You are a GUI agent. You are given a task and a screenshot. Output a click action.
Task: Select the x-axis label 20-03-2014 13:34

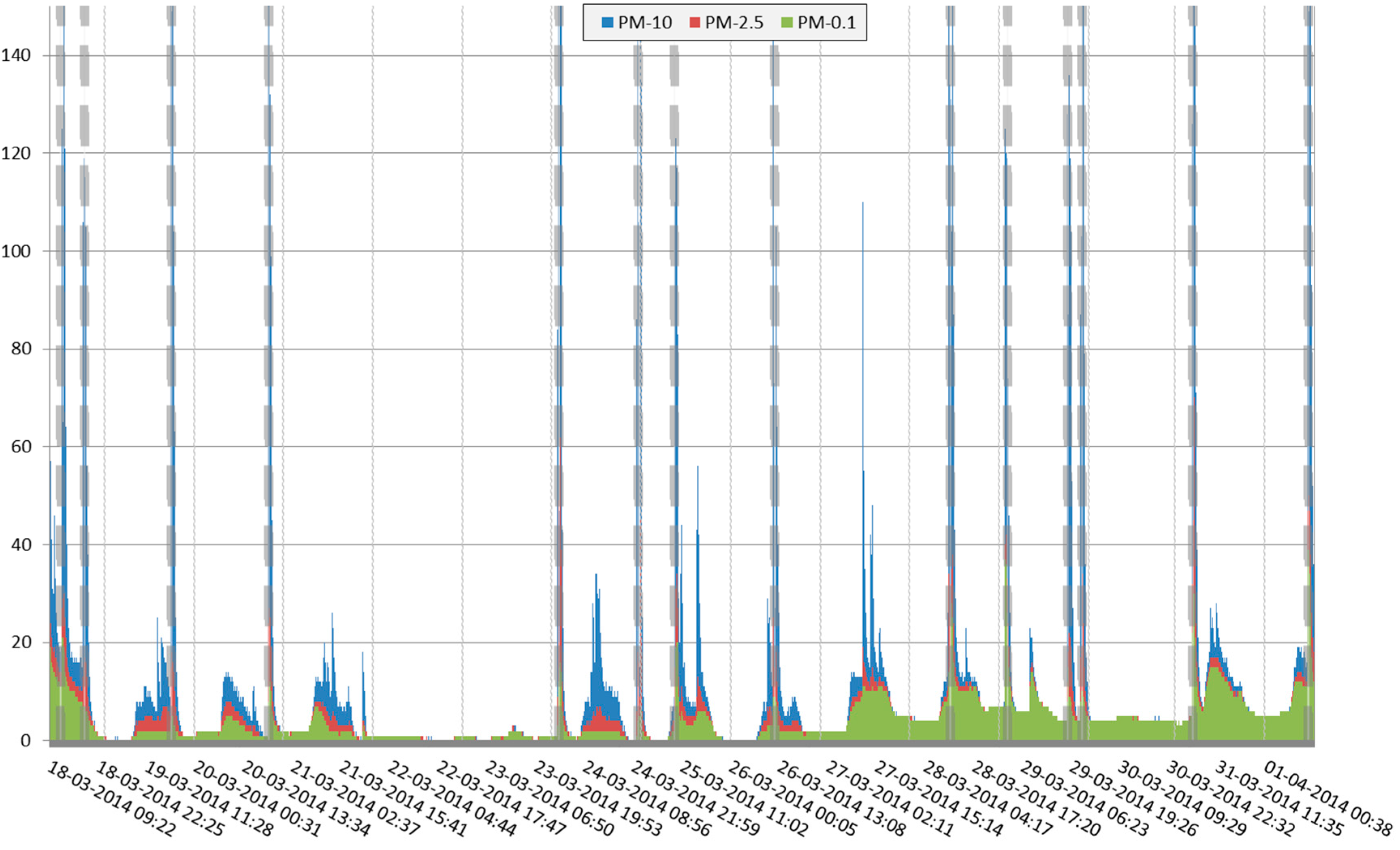point(306,799)
